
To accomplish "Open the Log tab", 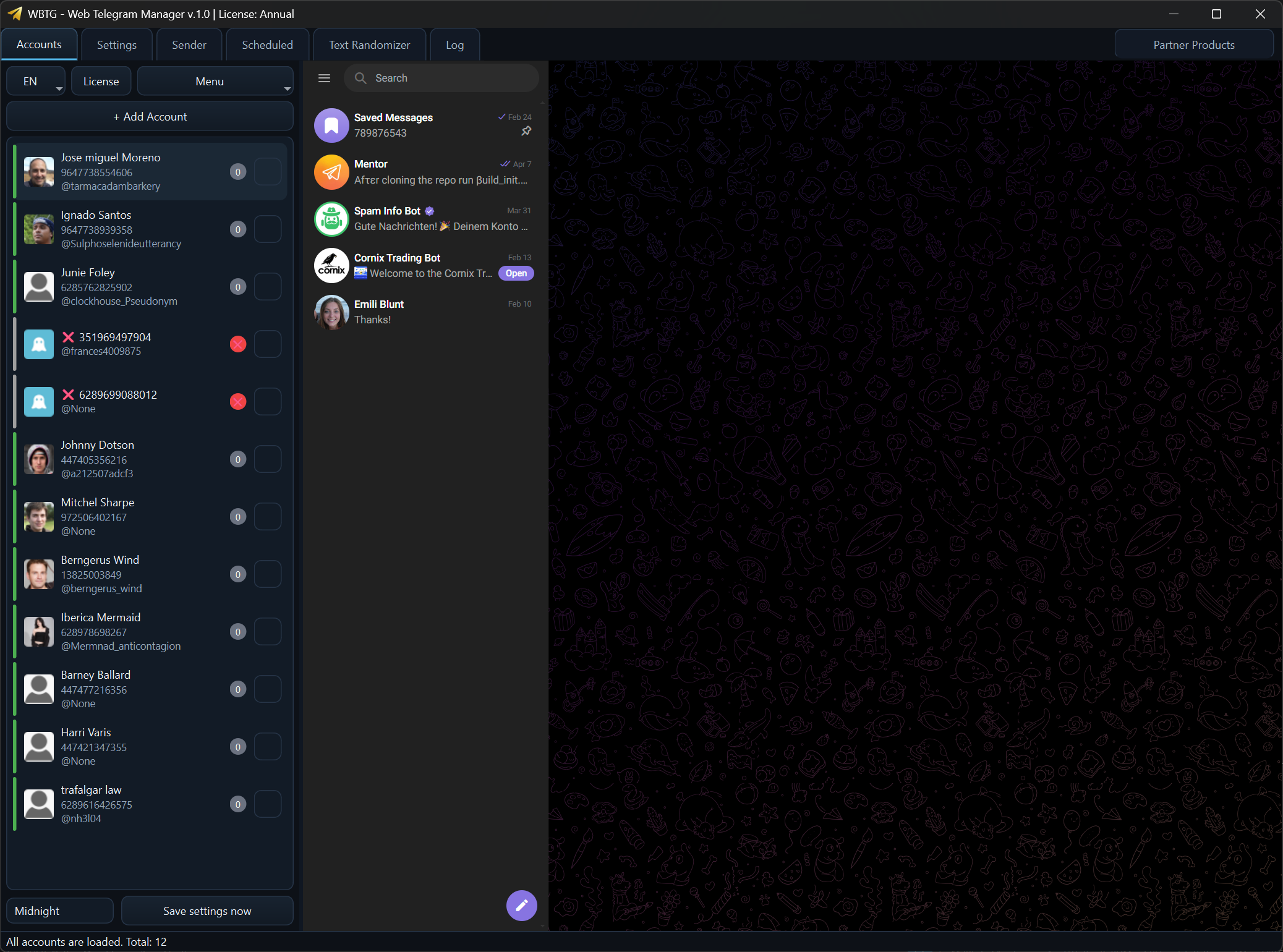I will [454, 45].
